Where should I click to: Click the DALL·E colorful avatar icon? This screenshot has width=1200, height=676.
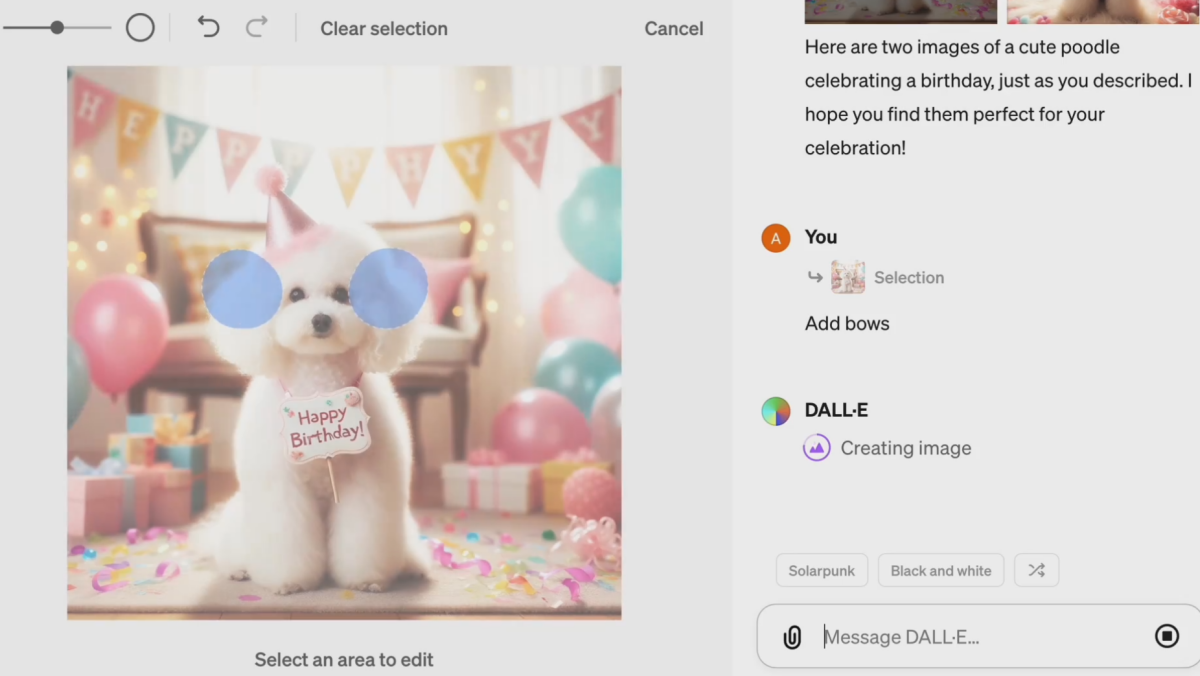point(776,411)
